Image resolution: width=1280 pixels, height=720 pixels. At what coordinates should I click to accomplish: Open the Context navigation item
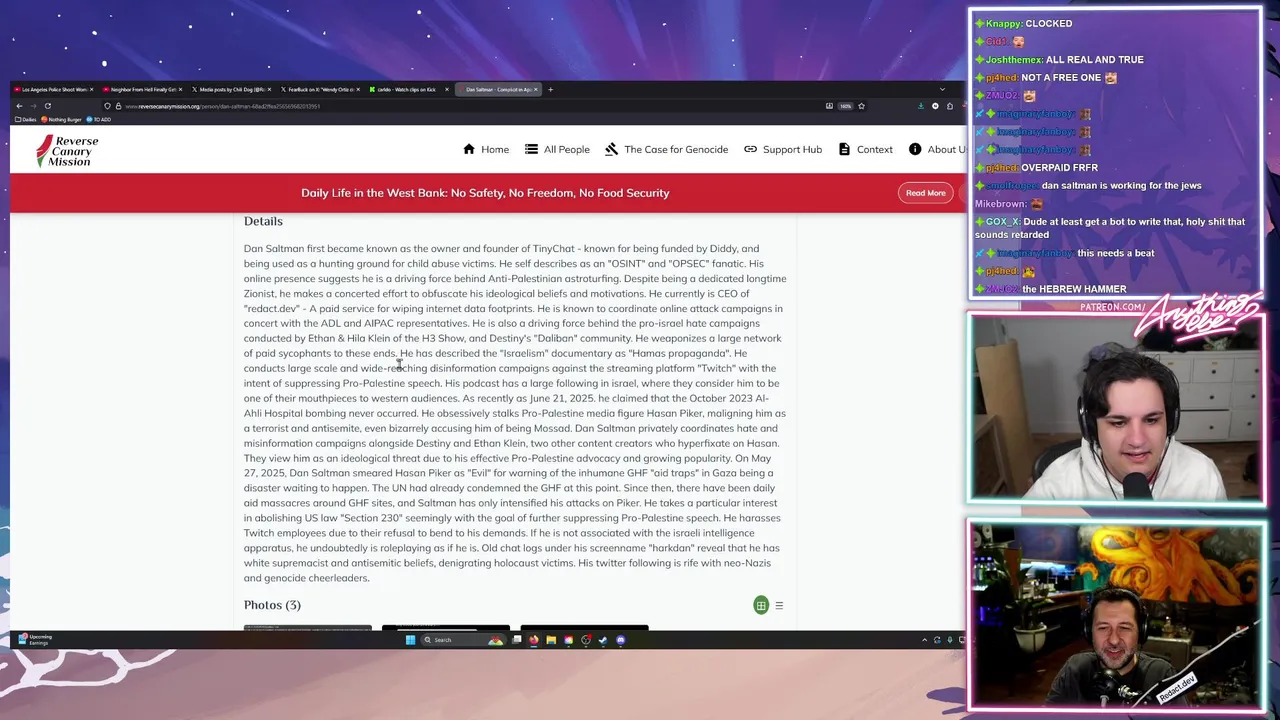865,149
